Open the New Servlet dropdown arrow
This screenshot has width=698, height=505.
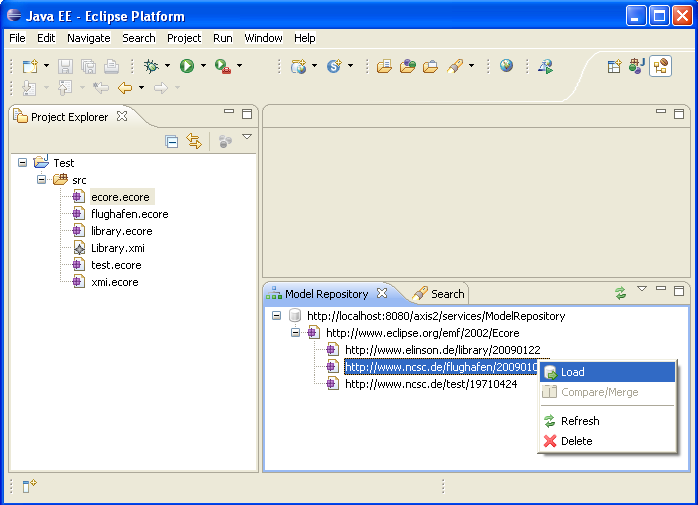[x=350, y=66]
